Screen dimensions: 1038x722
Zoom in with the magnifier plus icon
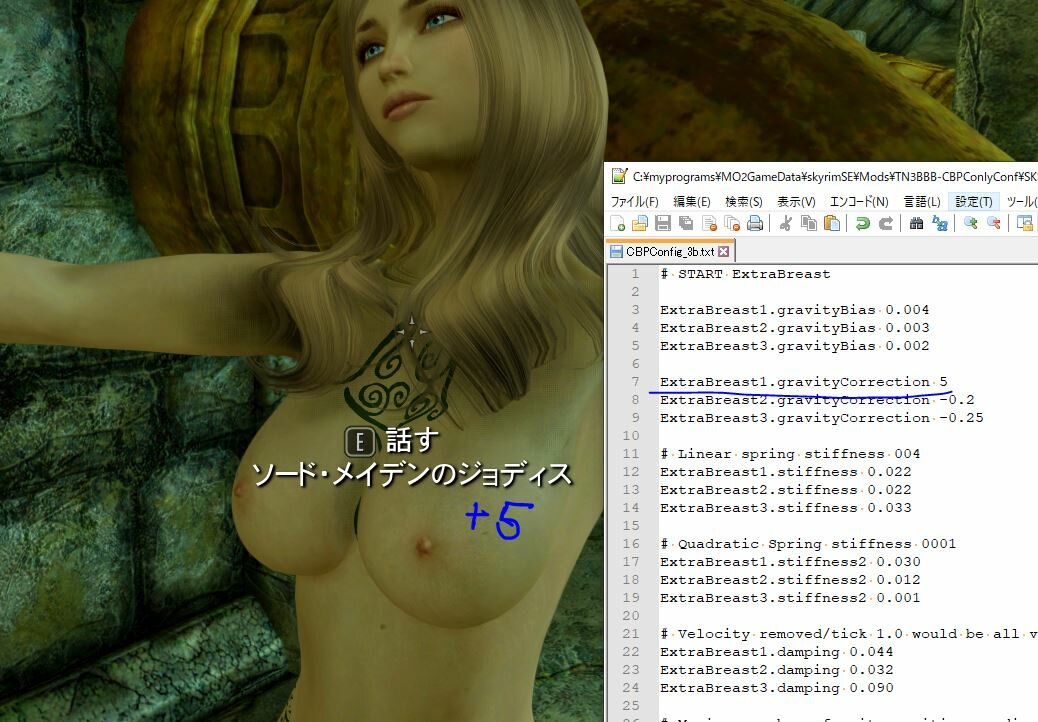coord(970,224)
